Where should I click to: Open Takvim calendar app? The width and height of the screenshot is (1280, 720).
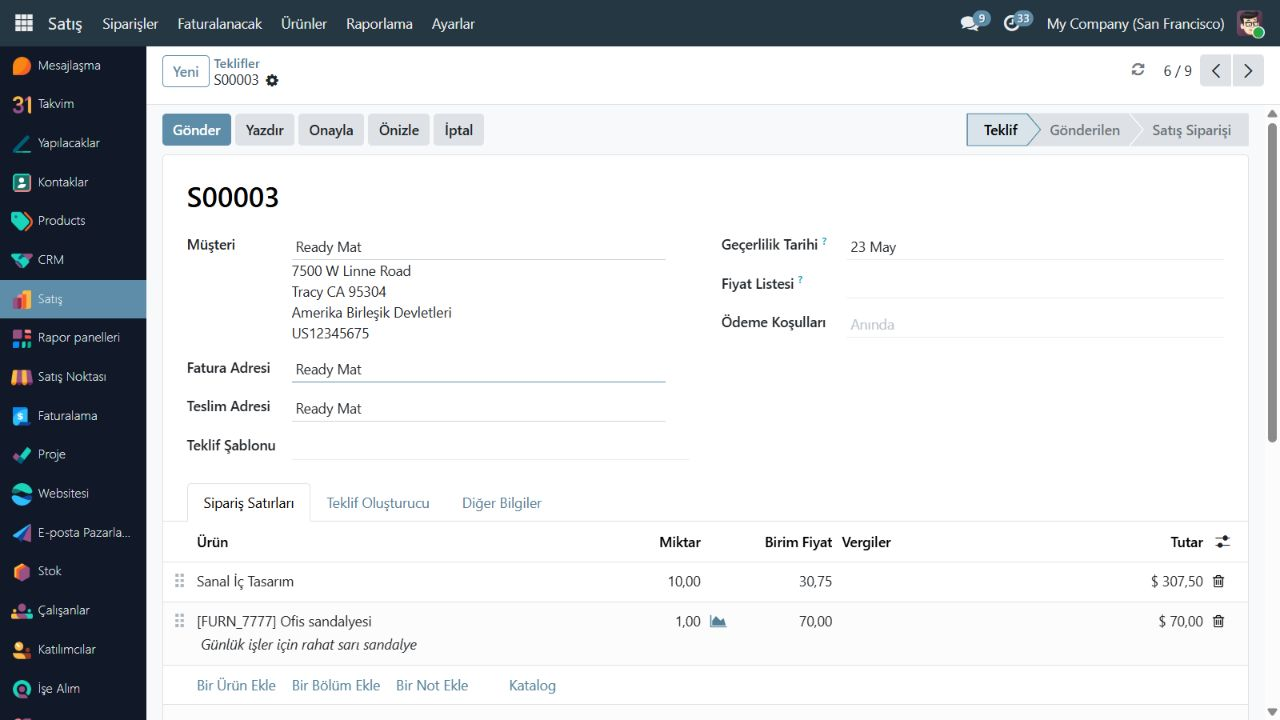[x=73, y=104]
